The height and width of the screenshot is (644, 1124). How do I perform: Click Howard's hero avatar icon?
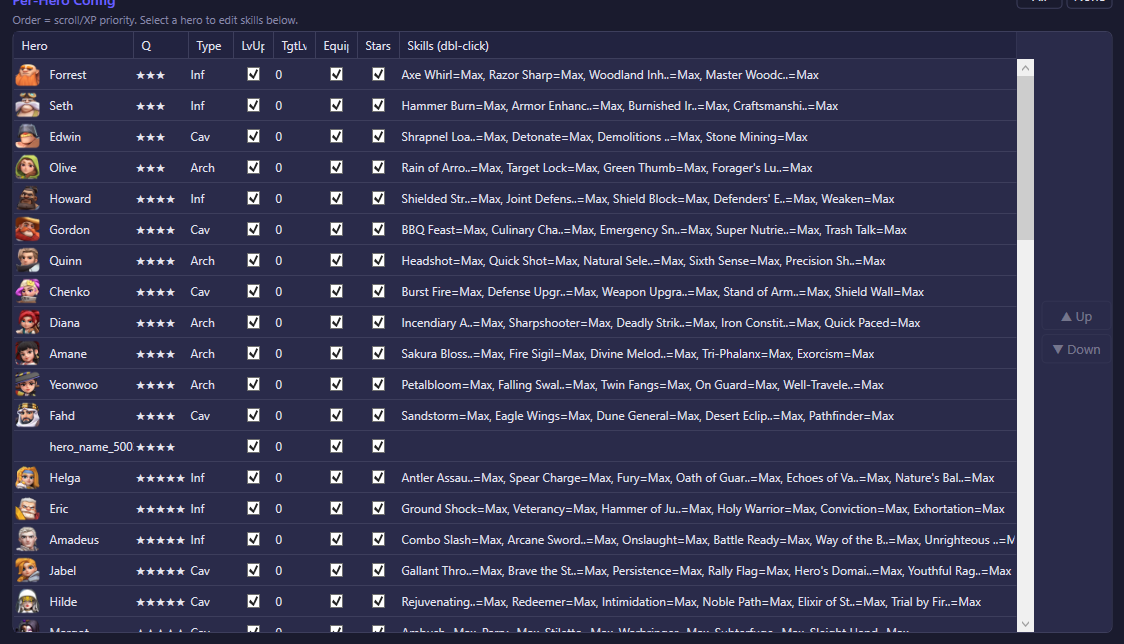[x=28, y=199]
